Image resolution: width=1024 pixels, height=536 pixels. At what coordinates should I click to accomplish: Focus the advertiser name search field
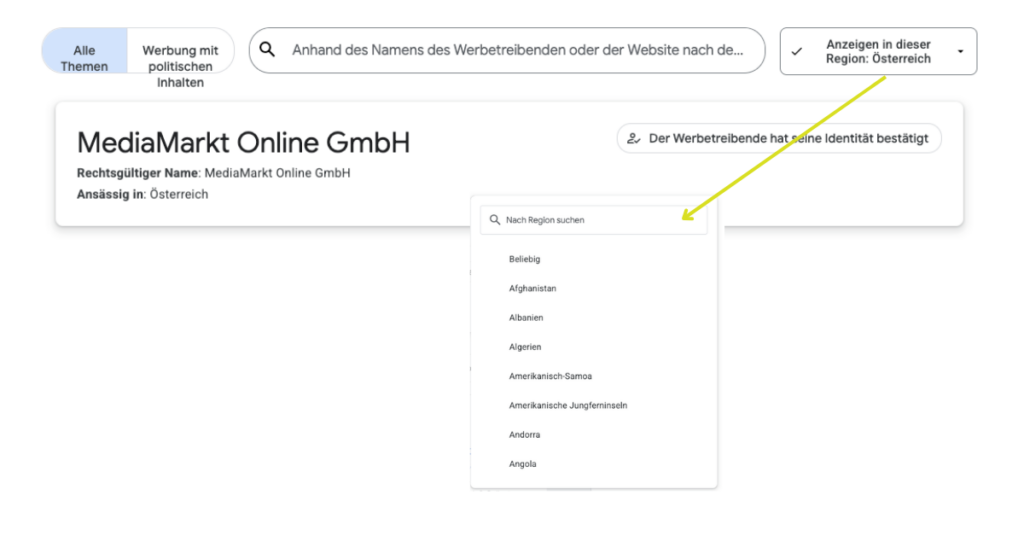[x=507, y=50]
